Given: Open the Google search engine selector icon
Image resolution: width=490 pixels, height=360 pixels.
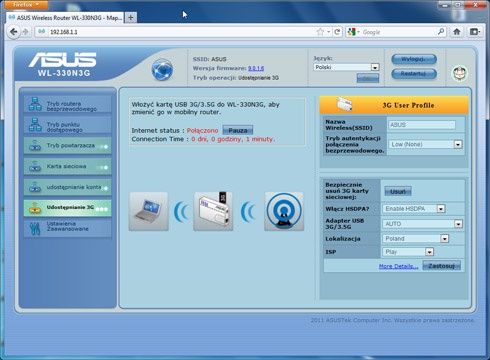Looking at the screenshot, I should coord(352,32).
